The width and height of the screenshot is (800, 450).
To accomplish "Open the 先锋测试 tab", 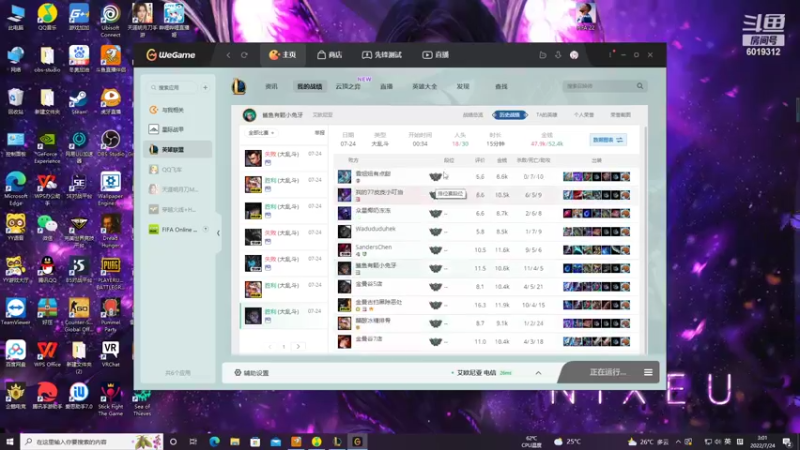I will (x=382, y=55).
